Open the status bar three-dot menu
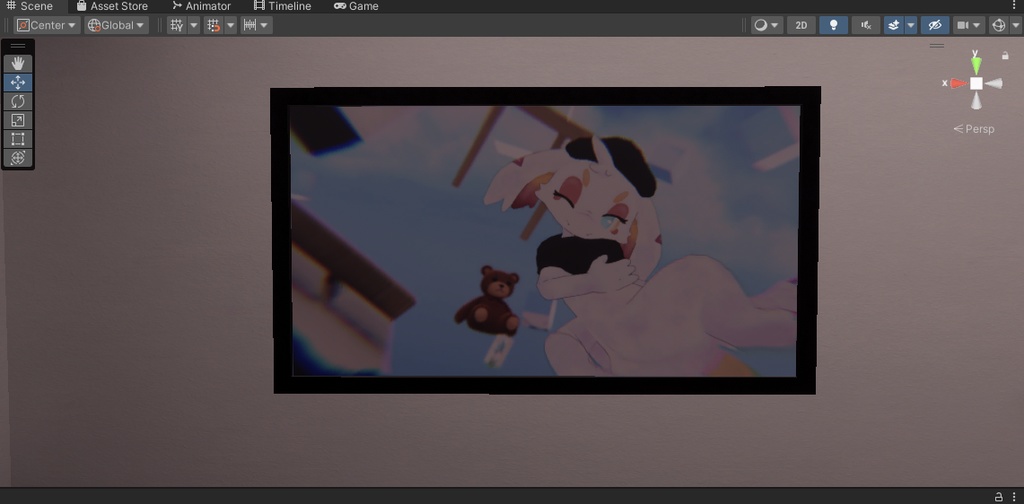This screenshot has height=504, width=1024. pos(1014,497)
